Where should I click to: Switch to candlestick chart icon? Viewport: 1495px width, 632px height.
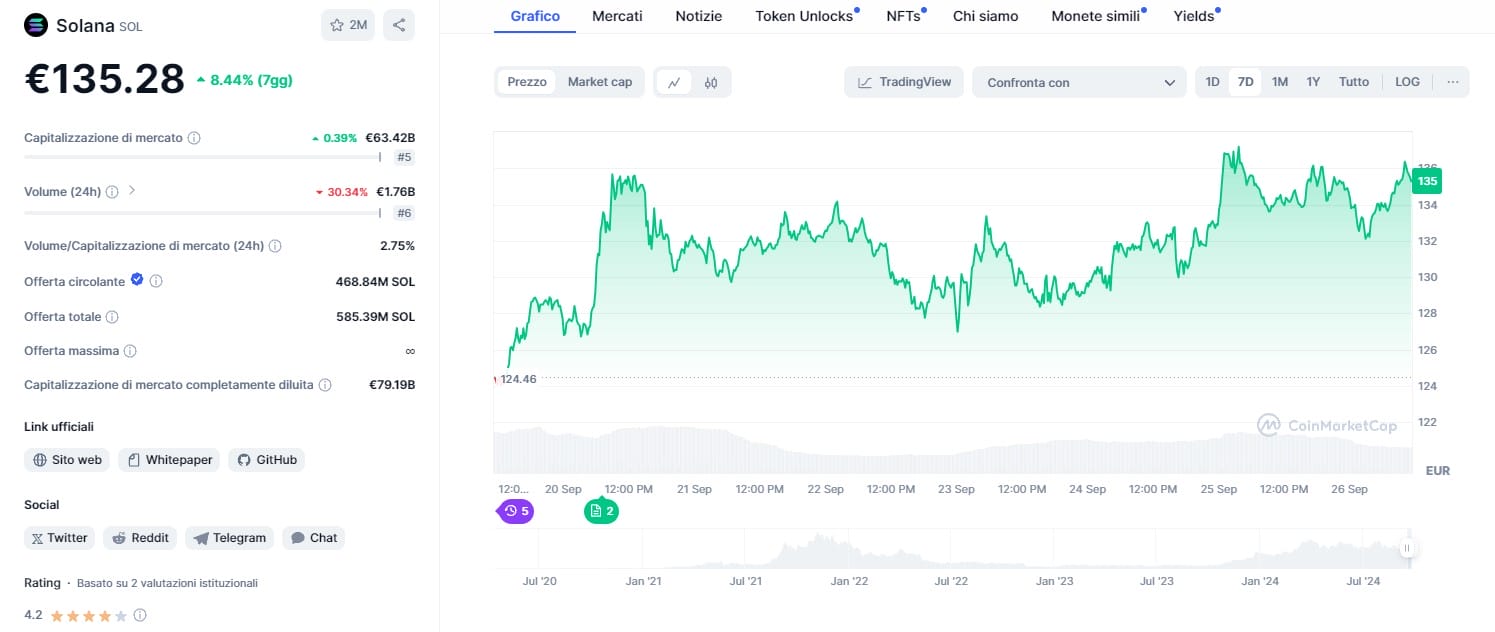(711, 82)
